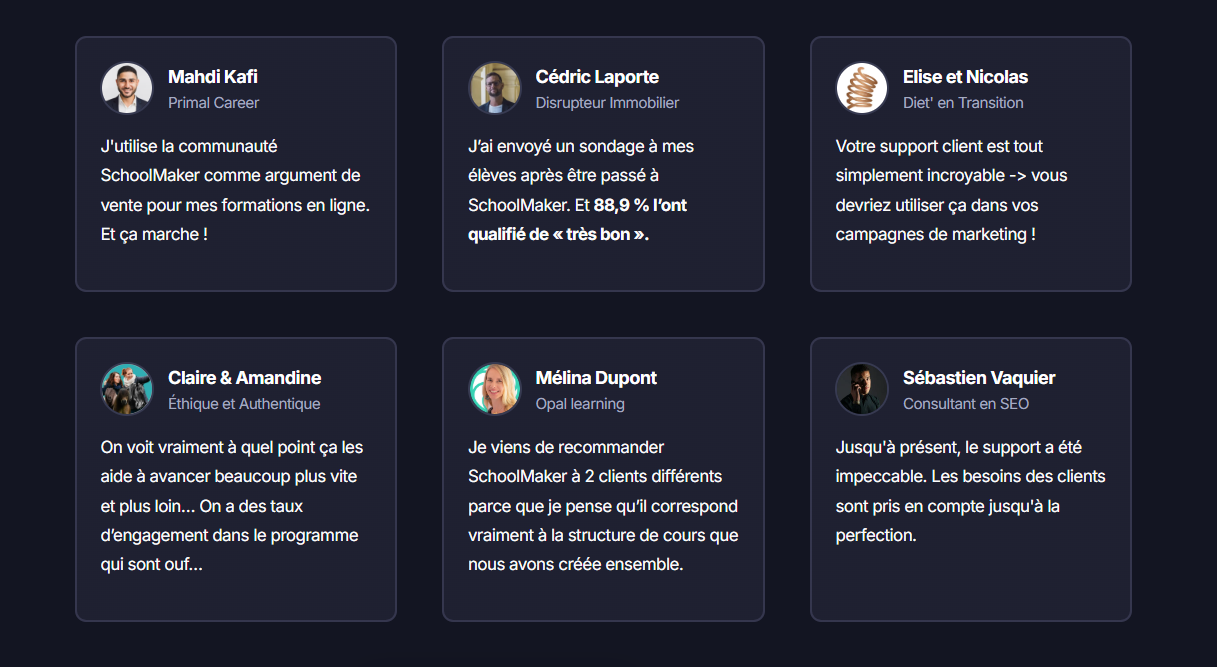Click Cédric Laporte's profile photo

pos(494,88)
